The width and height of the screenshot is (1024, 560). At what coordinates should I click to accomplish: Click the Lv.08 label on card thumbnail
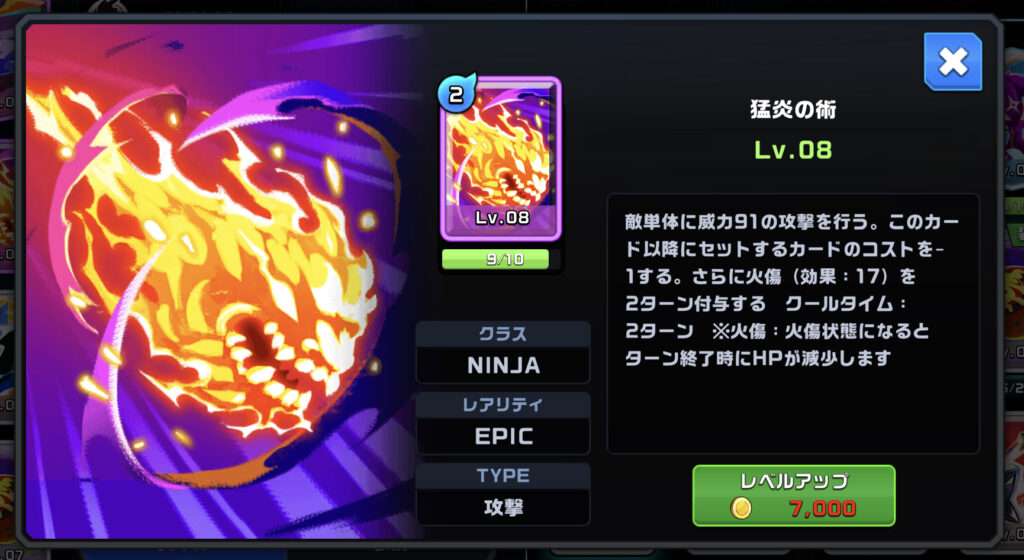click(502, 218)
